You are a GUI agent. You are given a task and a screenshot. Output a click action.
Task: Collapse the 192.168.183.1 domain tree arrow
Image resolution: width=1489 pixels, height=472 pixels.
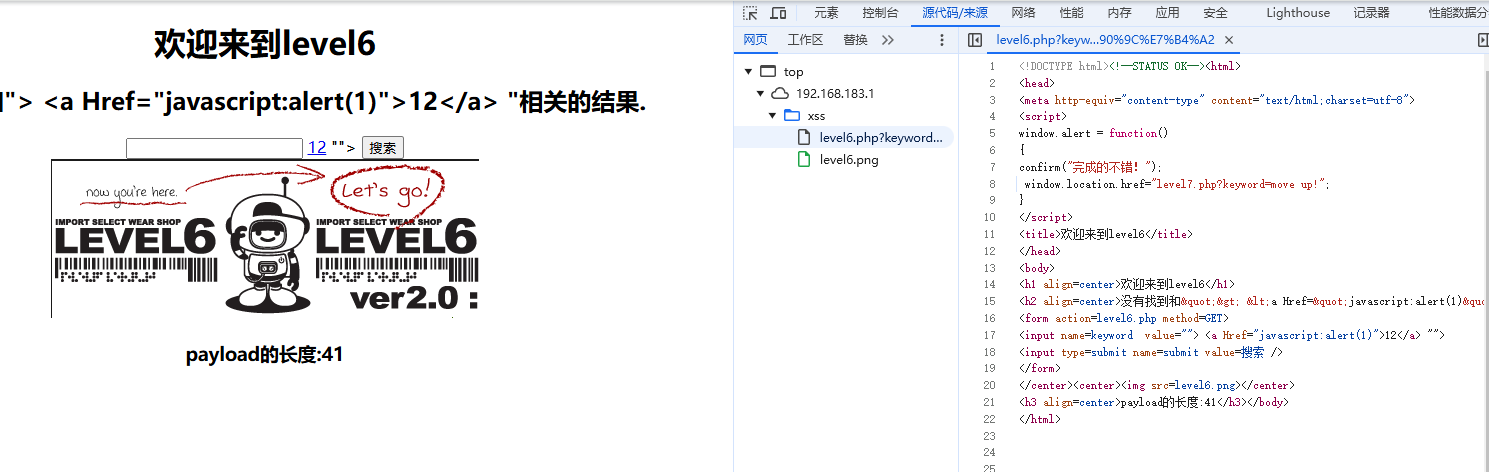pyautogui.click(x=760, y=94)
